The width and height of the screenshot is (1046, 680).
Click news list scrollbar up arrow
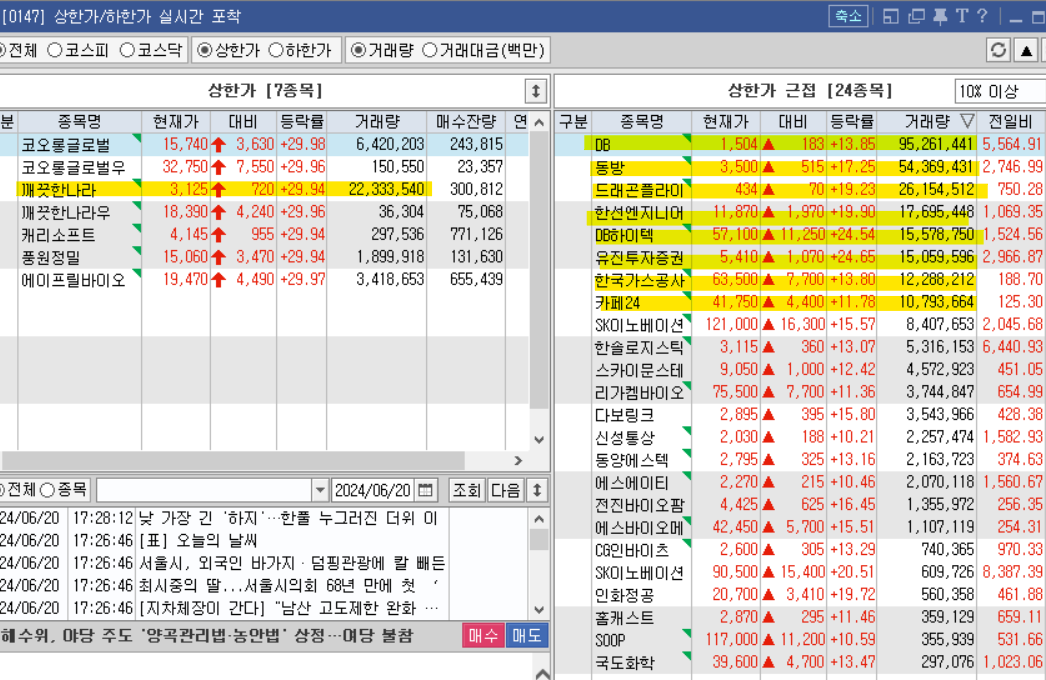(x=539, y=519)
